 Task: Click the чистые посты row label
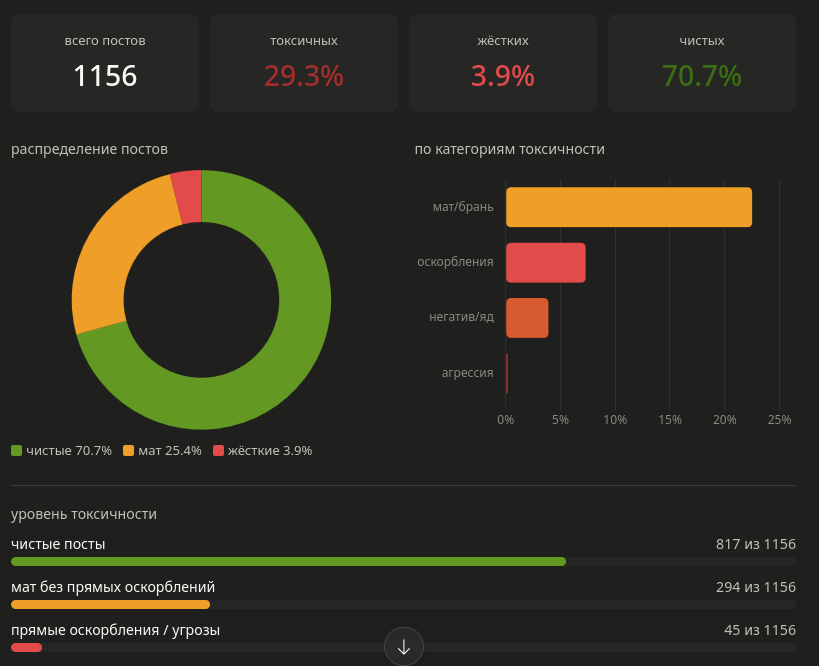coord(58,544)
